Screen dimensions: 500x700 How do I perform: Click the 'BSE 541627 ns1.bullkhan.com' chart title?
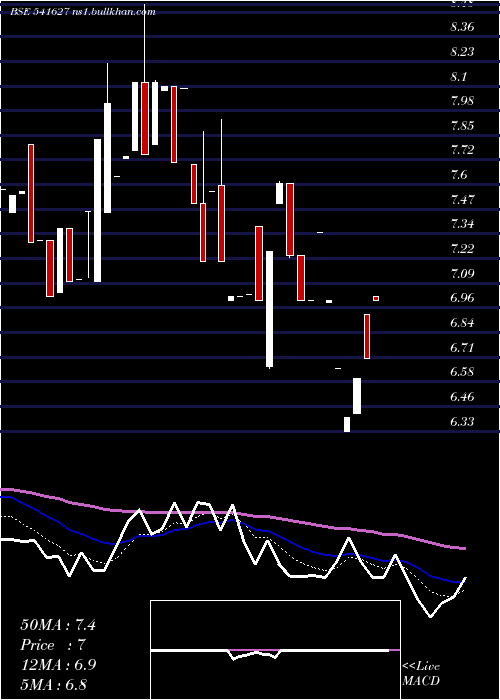(83, 12)
